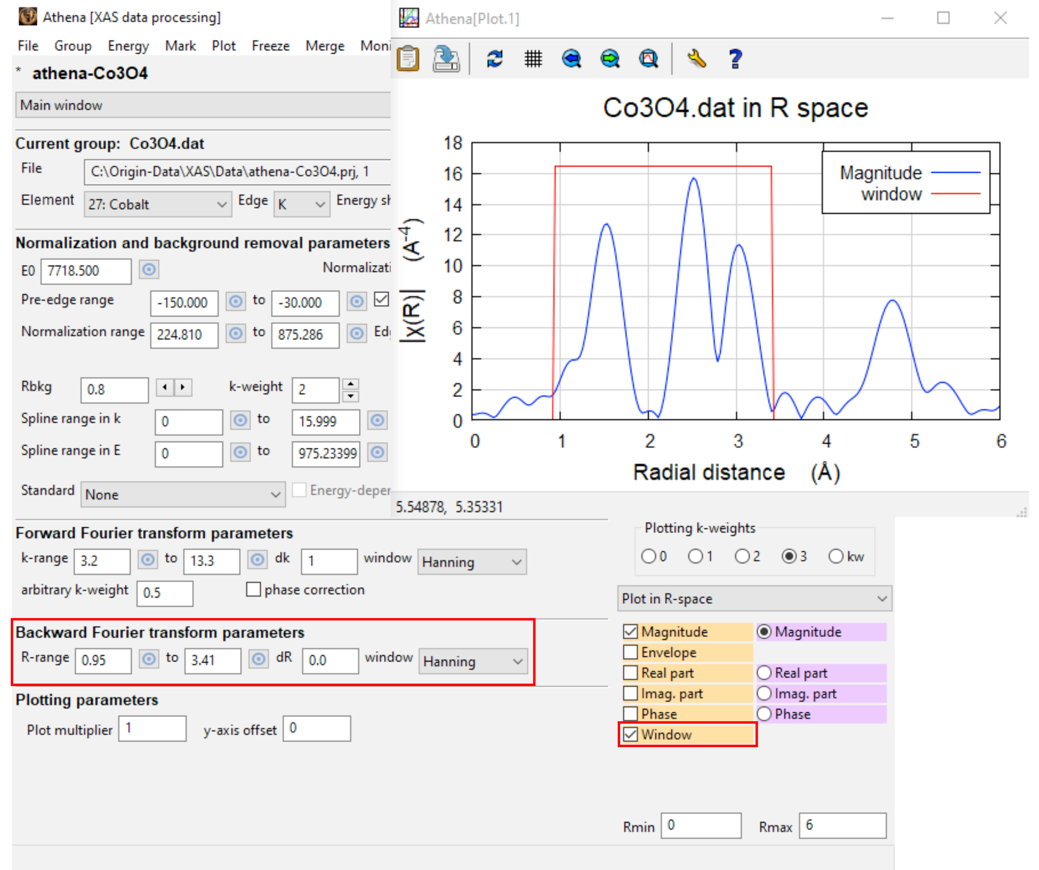The image size is (1039, 870).
Task: Click the Athena app icon in title bar
Action: tap(28, 17)
